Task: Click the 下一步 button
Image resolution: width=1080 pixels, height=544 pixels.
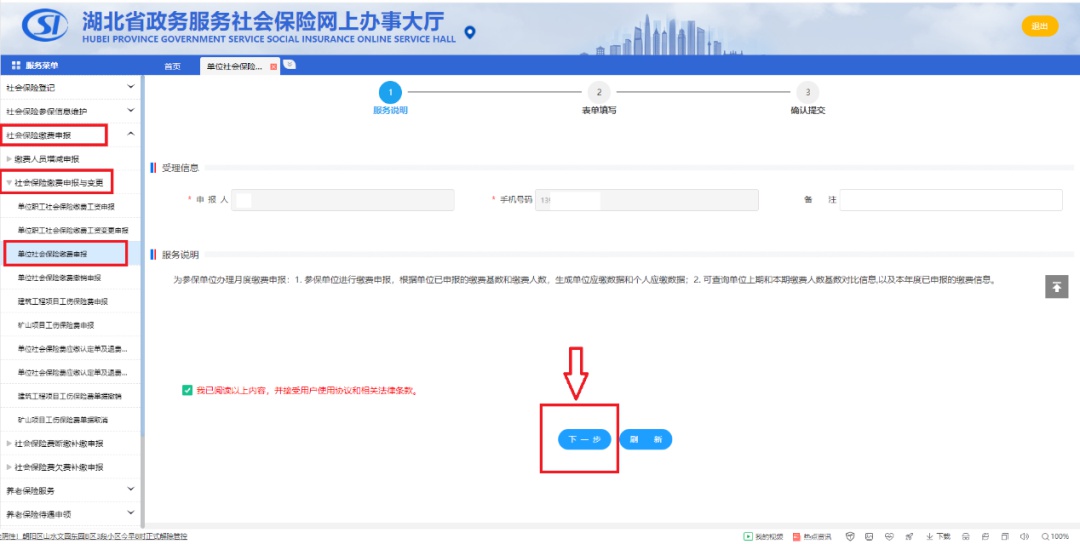Action: 584,439
